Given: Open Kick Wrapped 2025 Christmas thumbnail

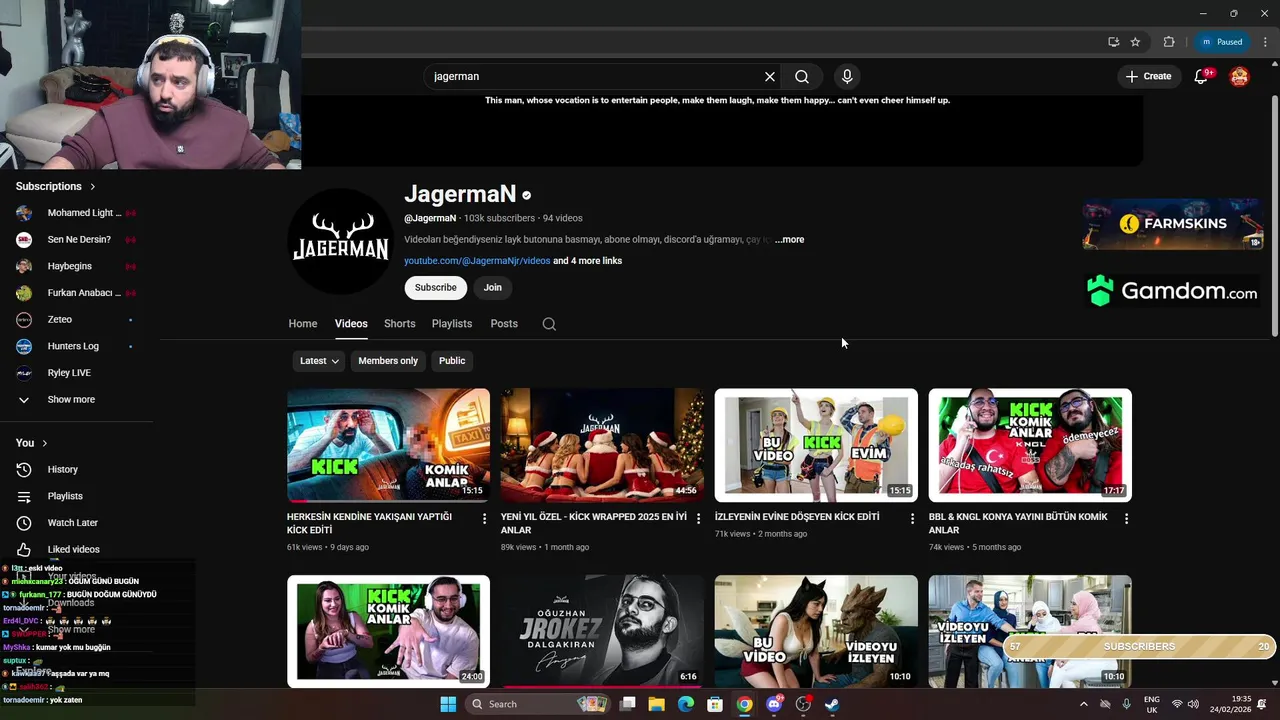Looking at the screenshot, I should click(602, 445).
